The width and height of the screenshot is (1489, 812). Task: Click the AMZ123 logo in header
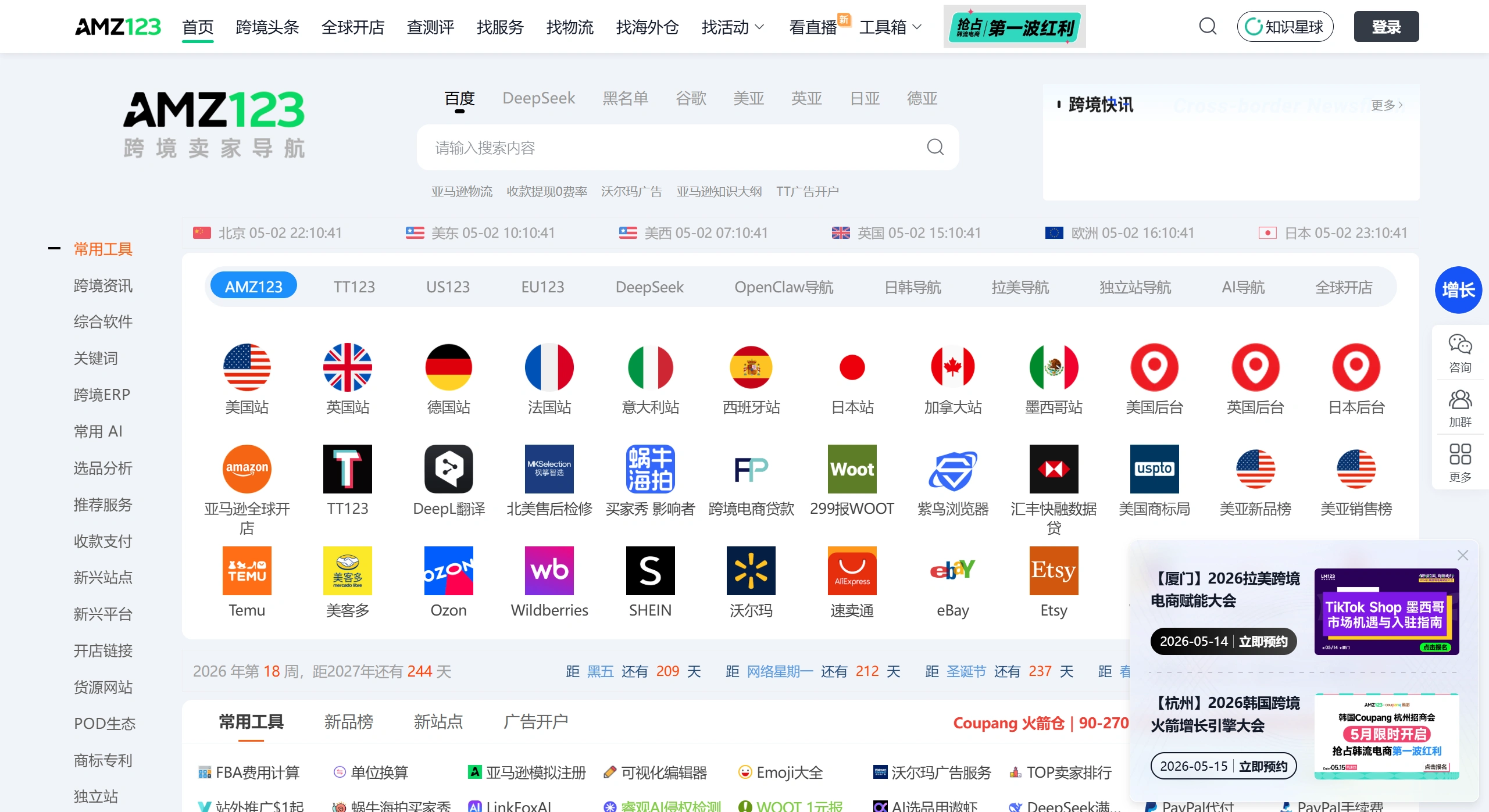click(118, 27)
